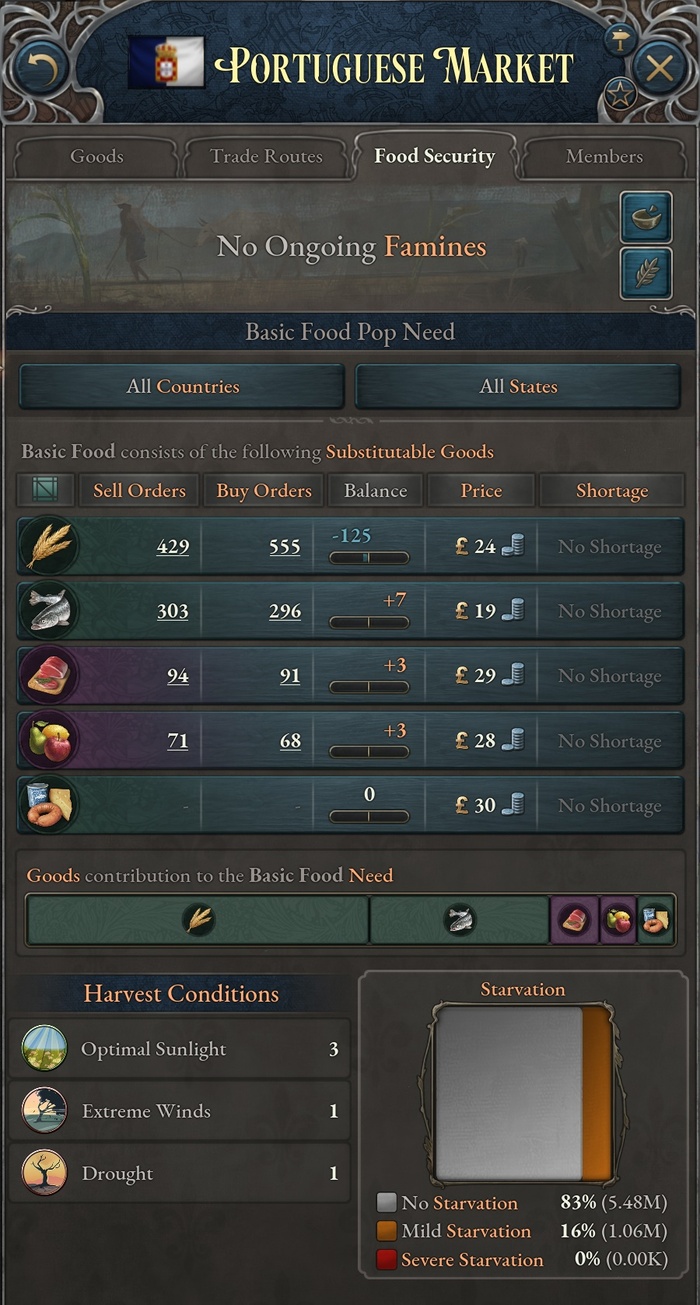Sort the table by Sell Orders
This screenshot has width=700, height=1305.
click(x=139, y=491)
